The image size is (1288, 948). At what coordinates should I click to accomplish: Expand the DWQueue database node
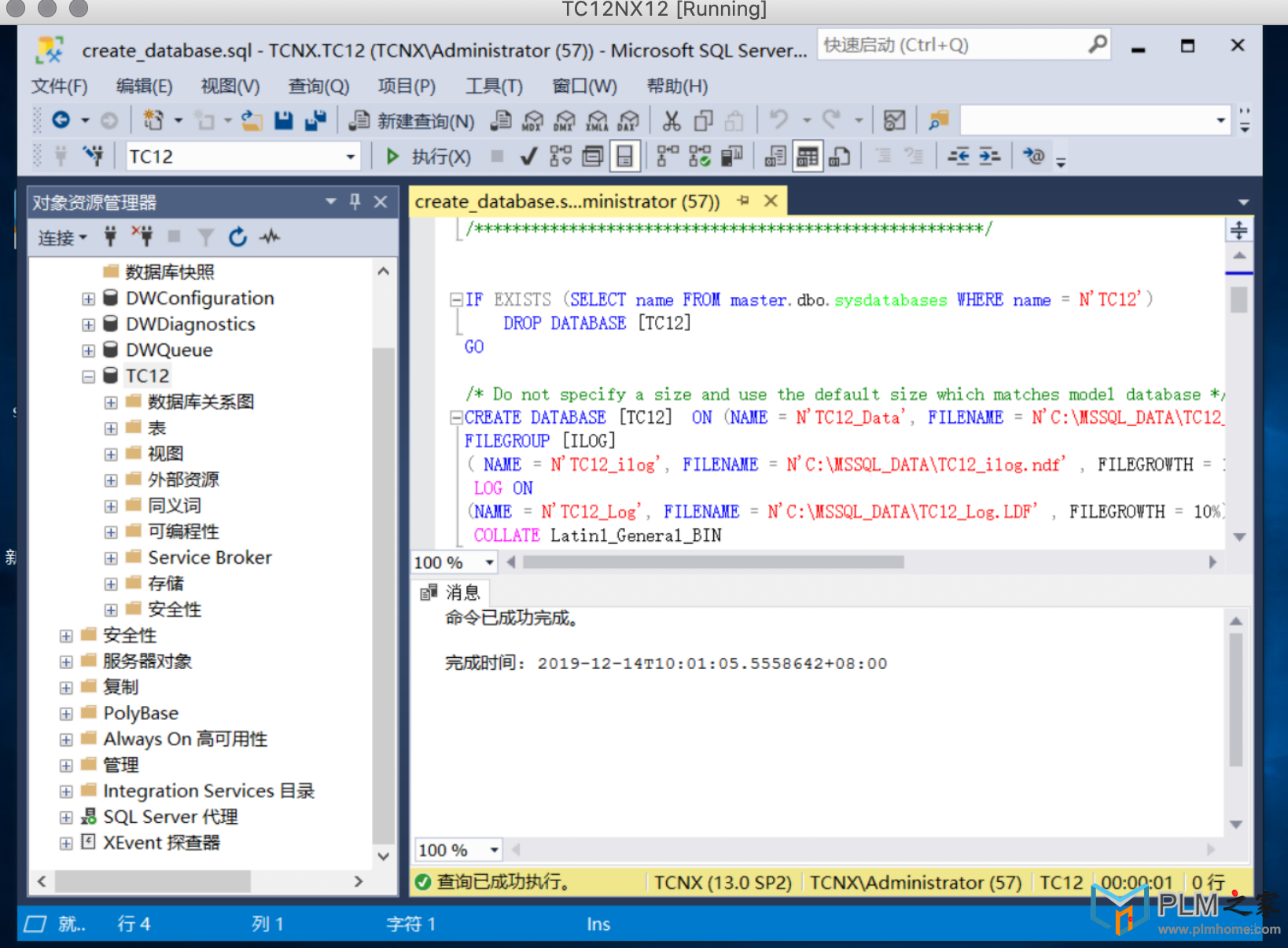(x=88, y=351)
